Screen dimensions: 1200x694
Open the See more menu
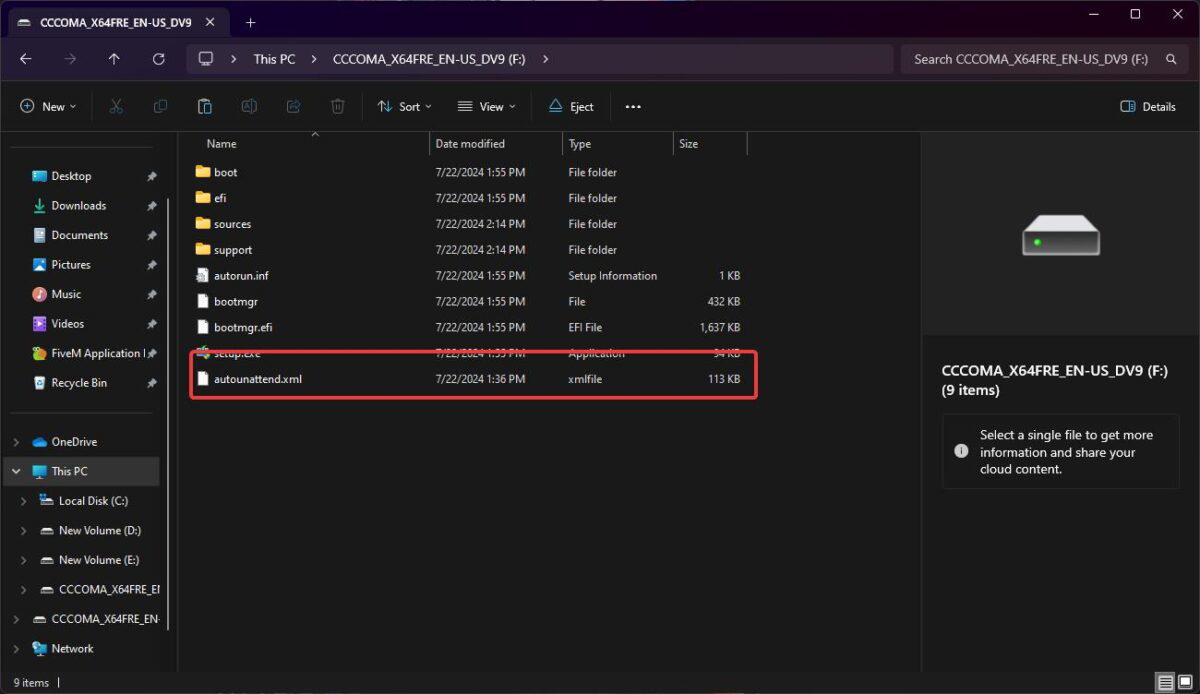632,106
